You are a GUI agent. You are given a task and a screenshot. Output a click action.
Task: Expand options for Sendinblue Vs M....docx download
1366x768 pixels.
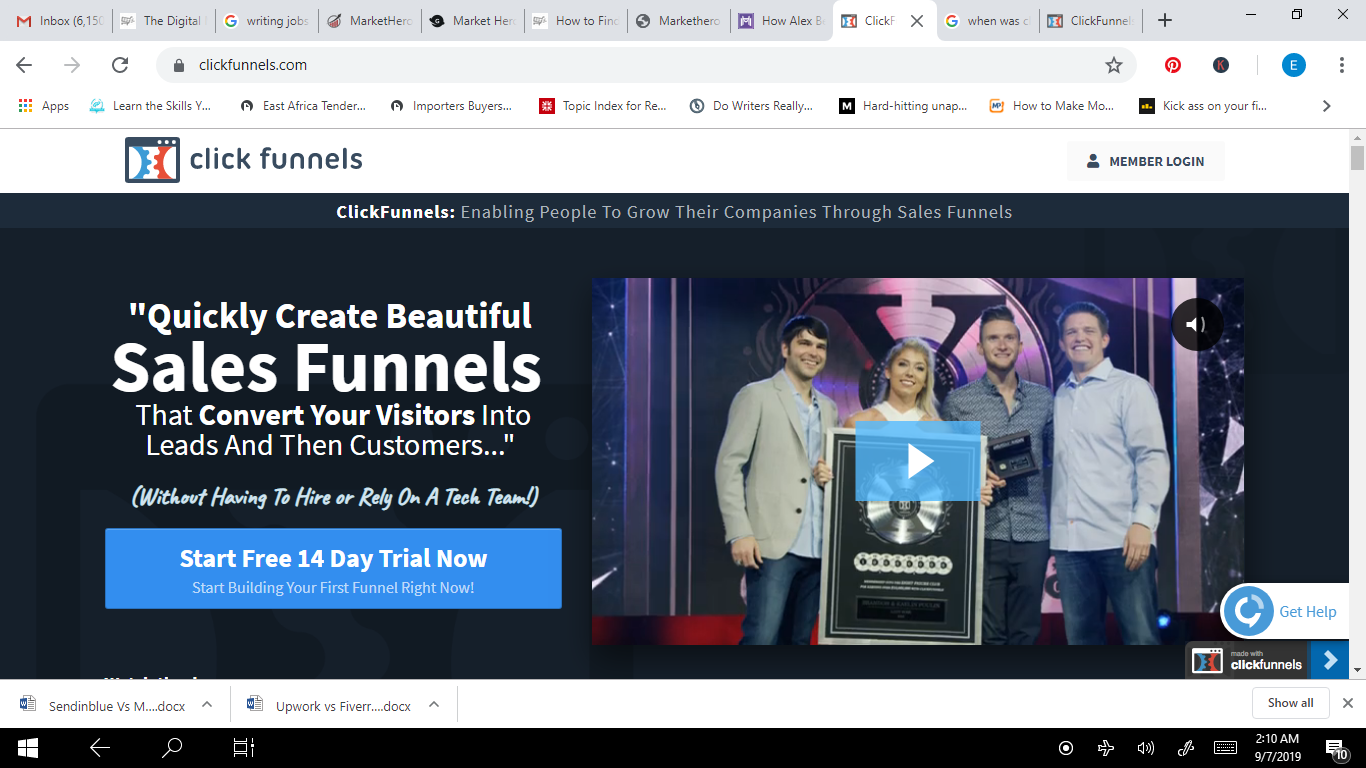(x=207, y=704)
